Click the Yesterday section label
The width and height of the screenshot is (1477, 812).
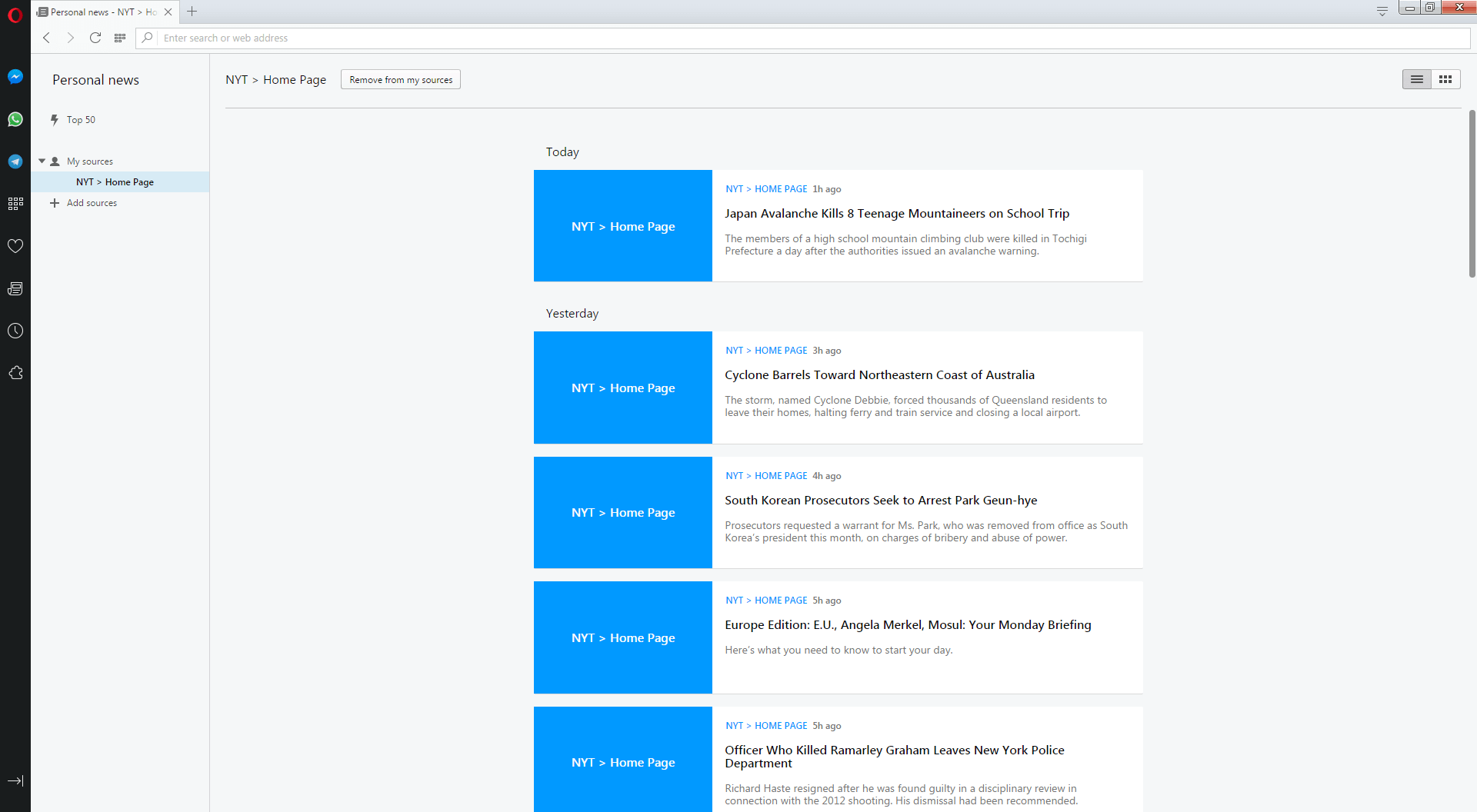(572, 314)
